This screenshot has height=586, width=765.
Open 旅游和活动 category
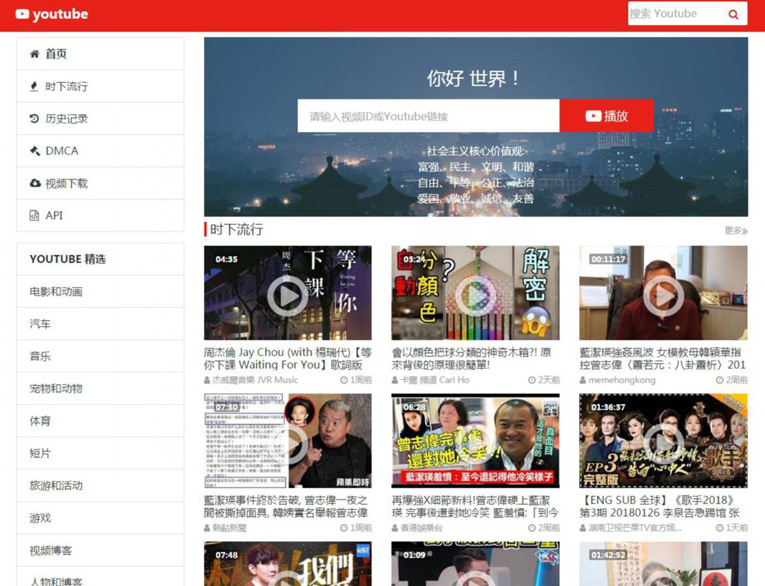[x=56, y=486]
